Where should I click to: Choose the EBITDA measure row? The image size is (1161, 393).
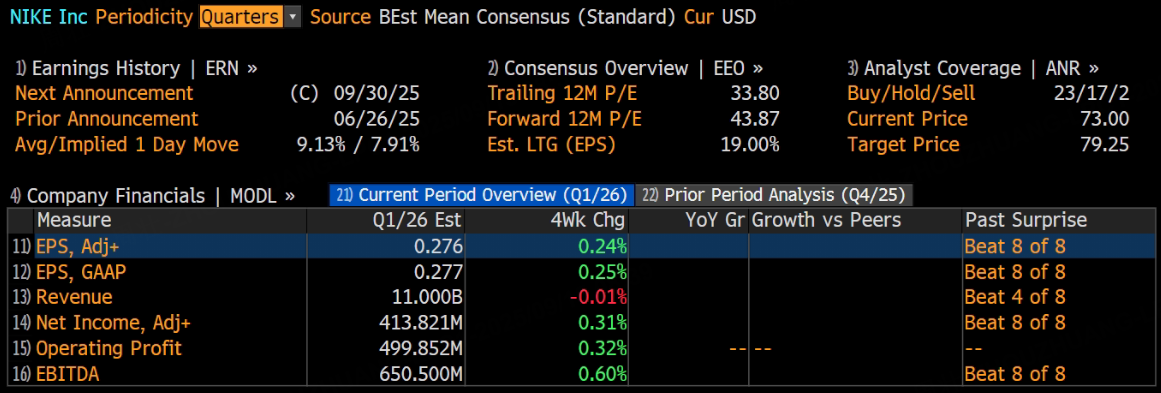(580, 374)
